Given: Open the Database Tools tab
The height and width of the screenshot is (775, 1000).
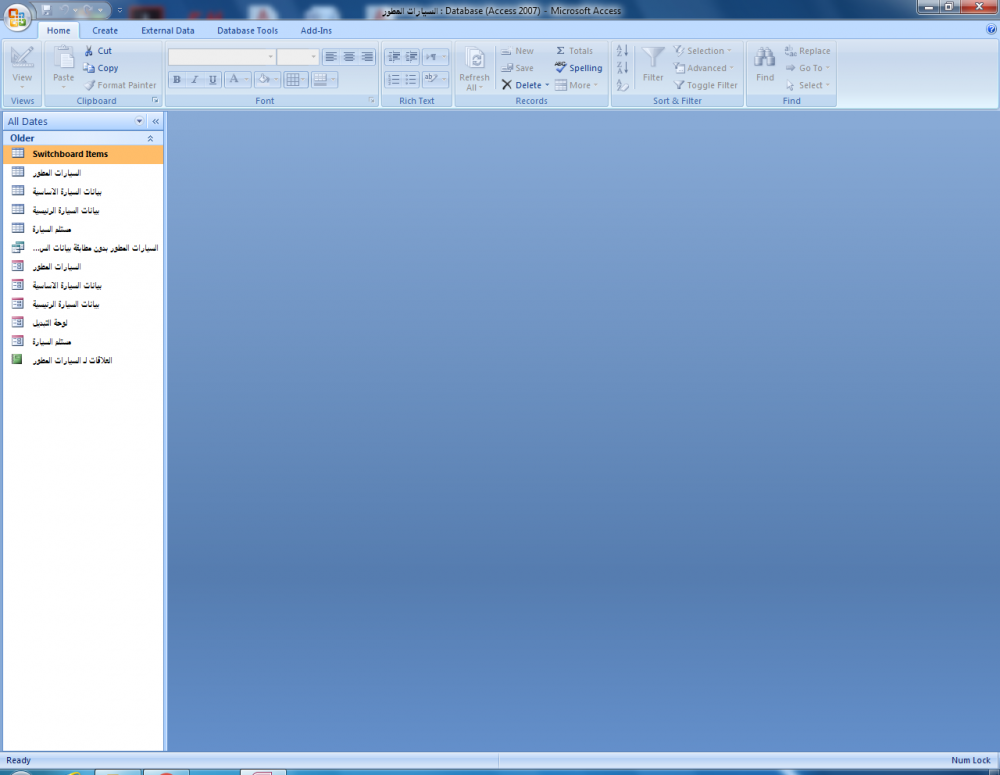Looking at the screenshot, I should (247, 30).
